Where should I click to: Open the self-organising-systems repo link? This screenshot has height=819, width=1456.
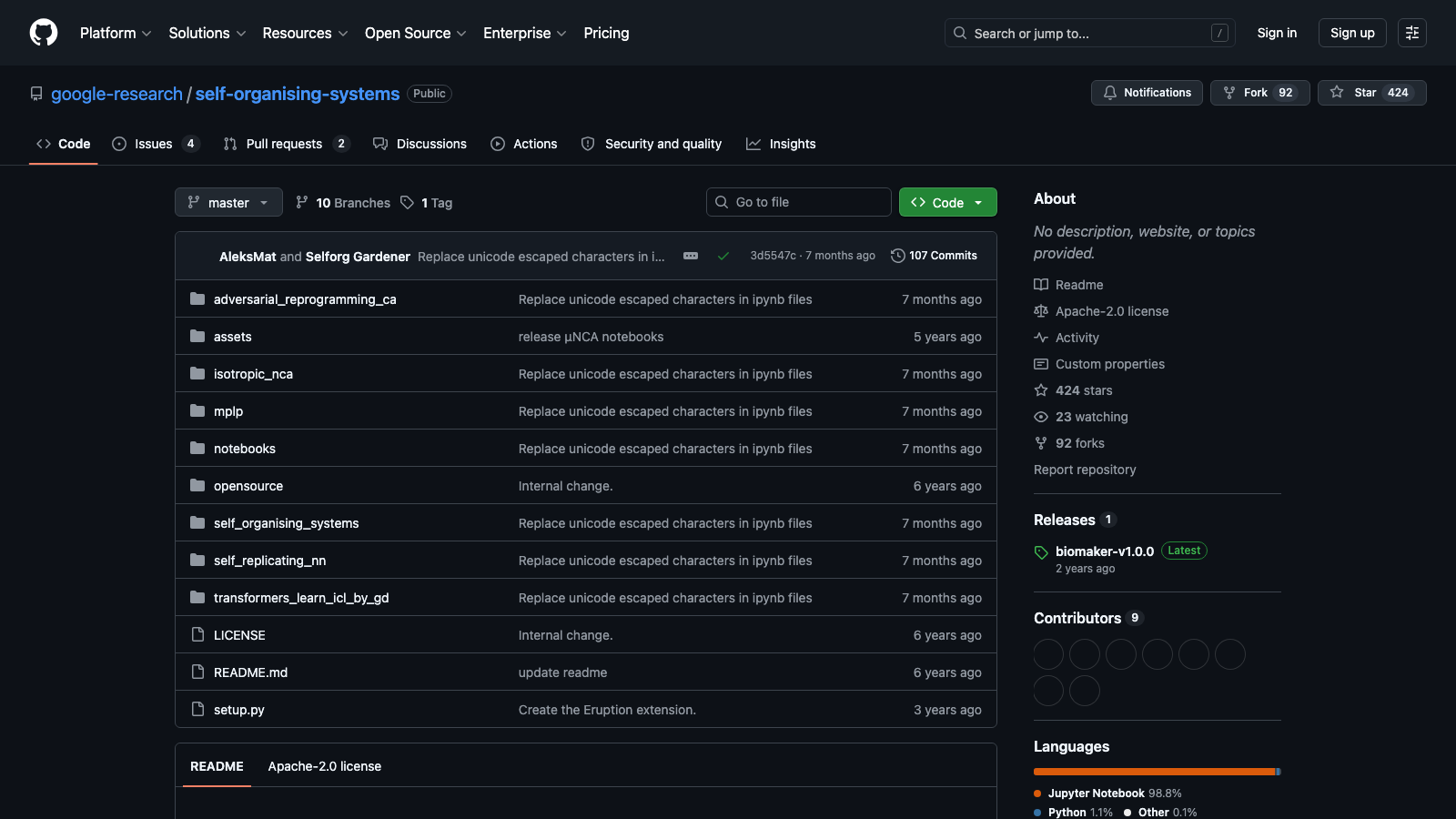(298, 94)
